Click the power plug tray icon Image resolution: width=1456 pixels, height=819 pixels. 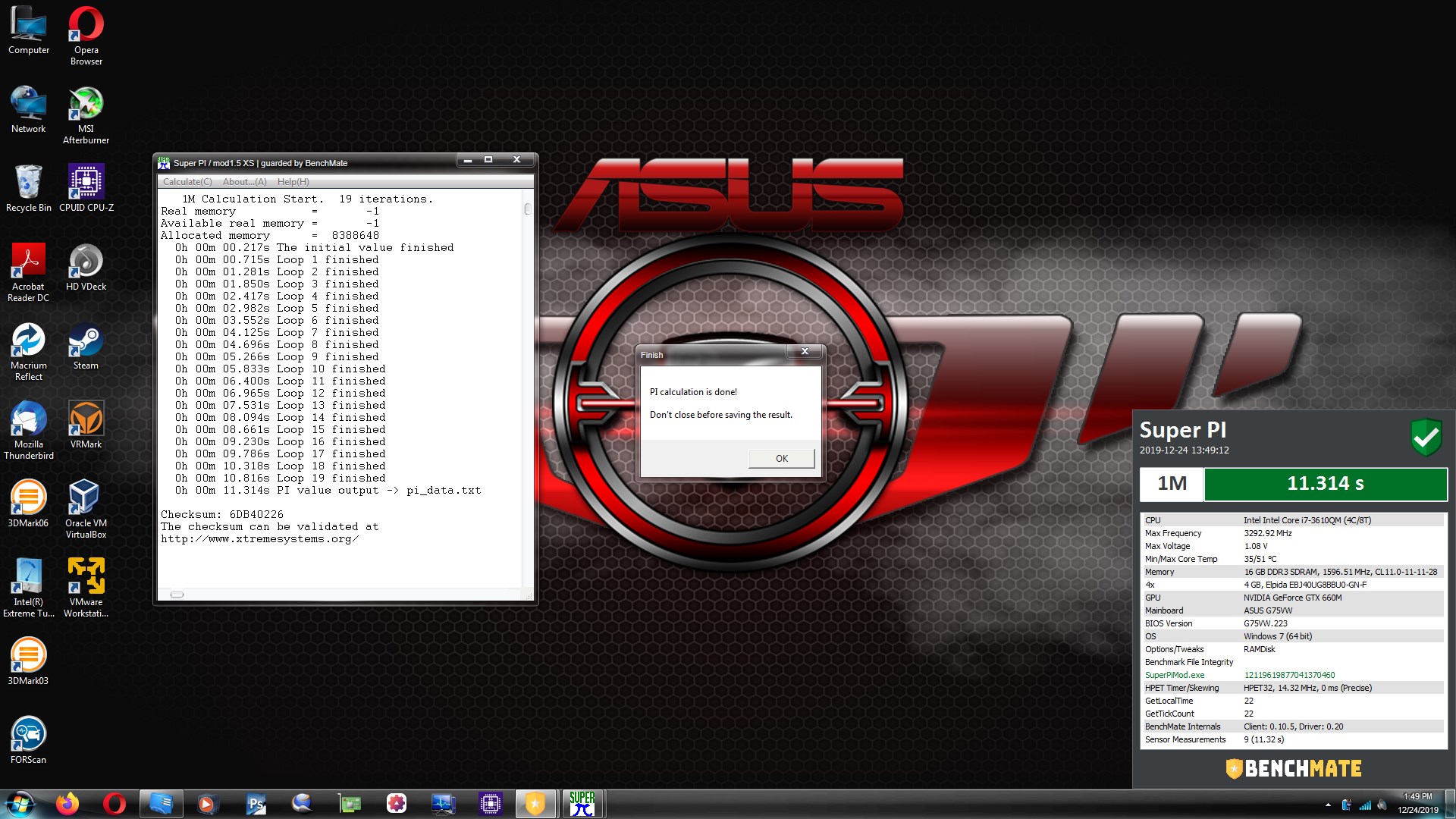pos(1347,805)
